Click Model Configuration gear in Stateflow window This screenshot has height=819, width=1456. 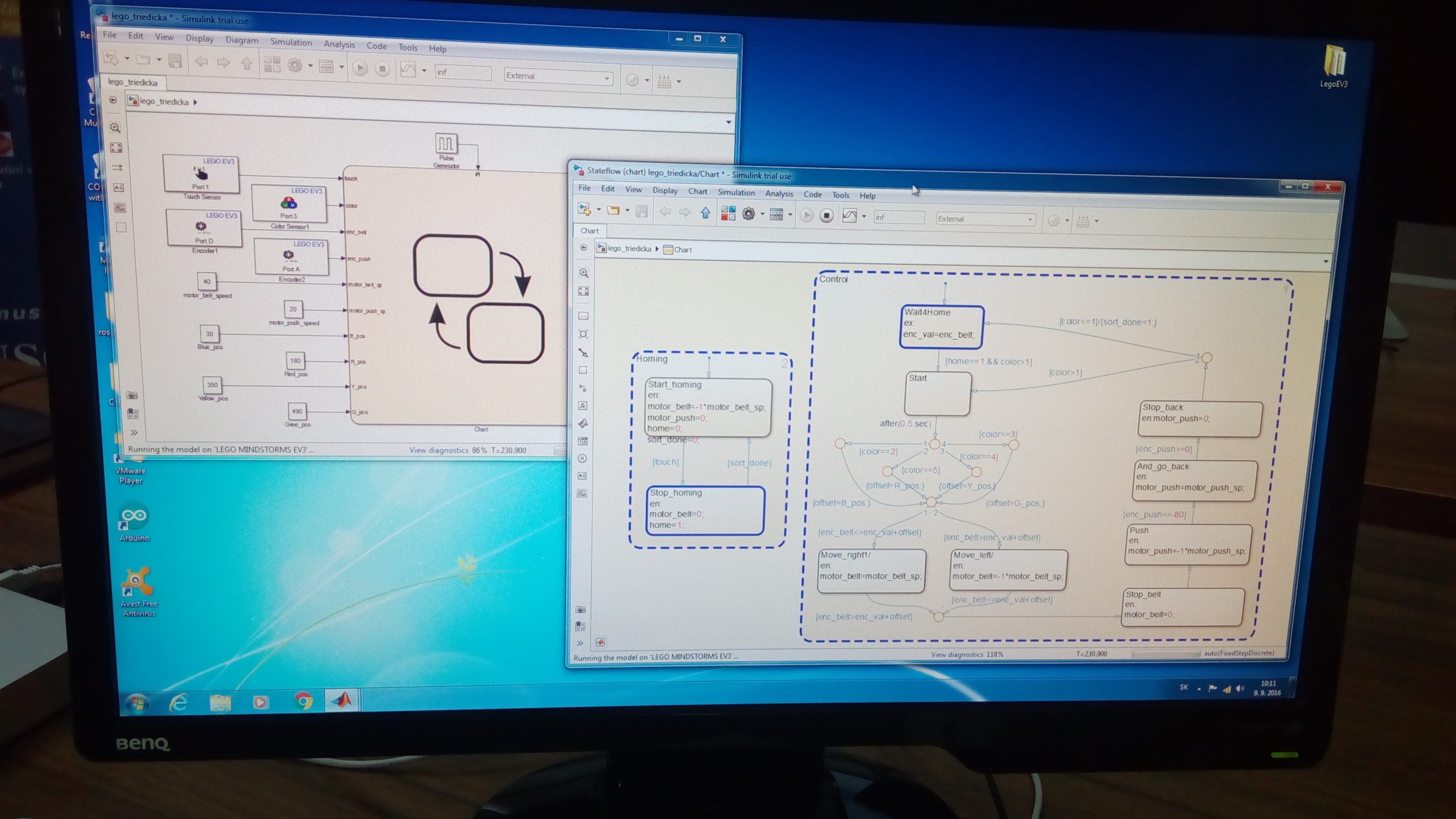point(749,213)
